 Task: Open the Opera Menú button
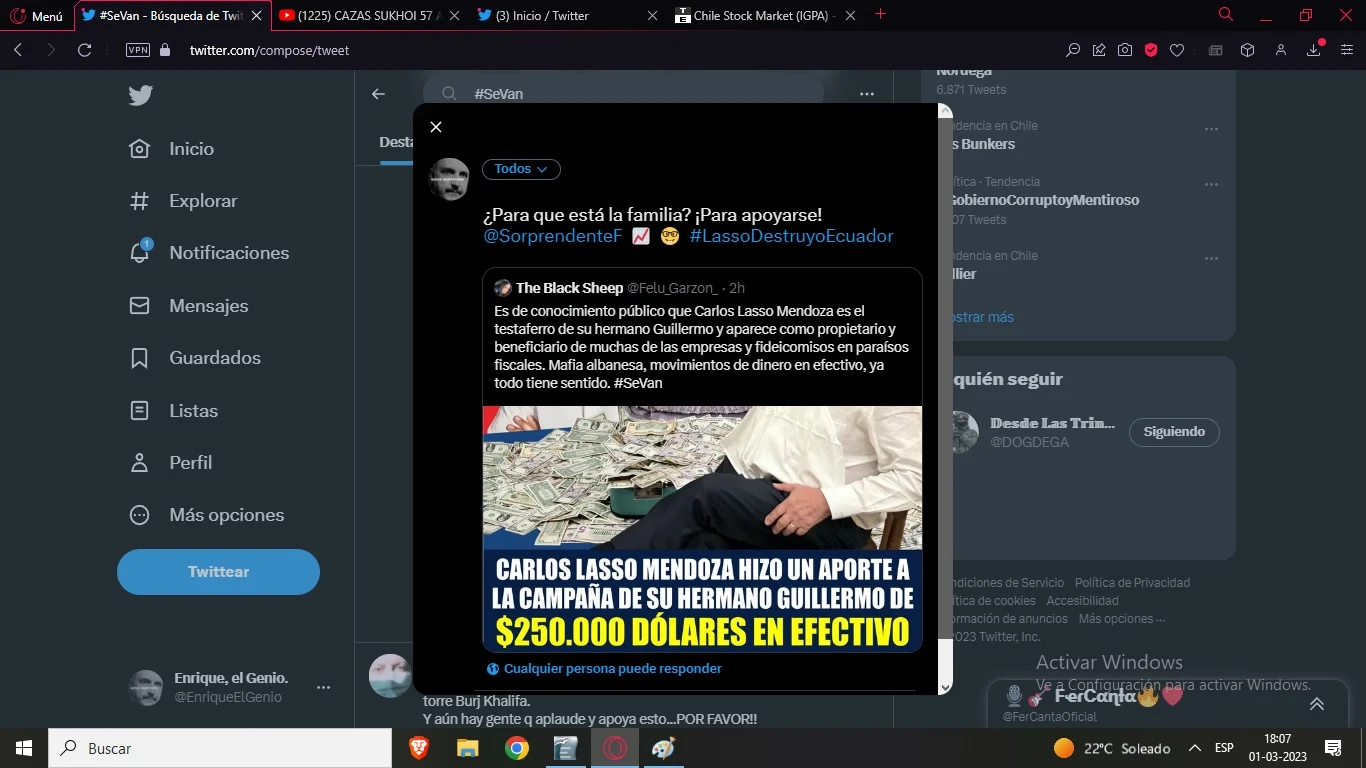click(x=36, y=16)
